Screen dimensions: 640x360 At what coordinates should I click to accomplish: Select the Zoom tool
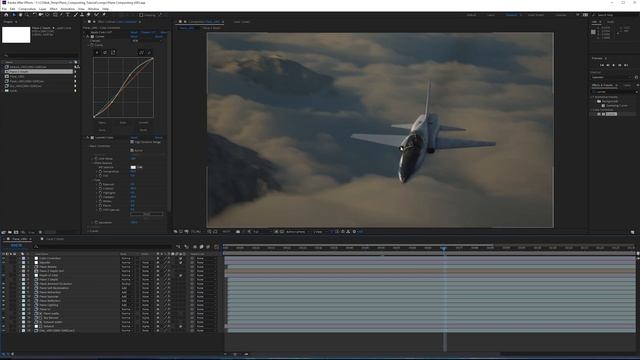[27, 15]
